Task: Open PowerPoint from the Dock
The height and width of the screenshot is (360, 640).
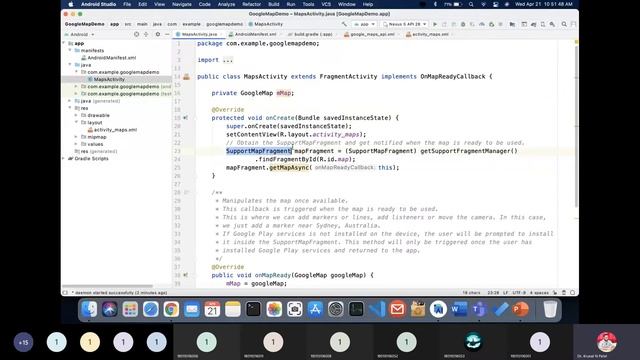Action: [x=521, y=309]
